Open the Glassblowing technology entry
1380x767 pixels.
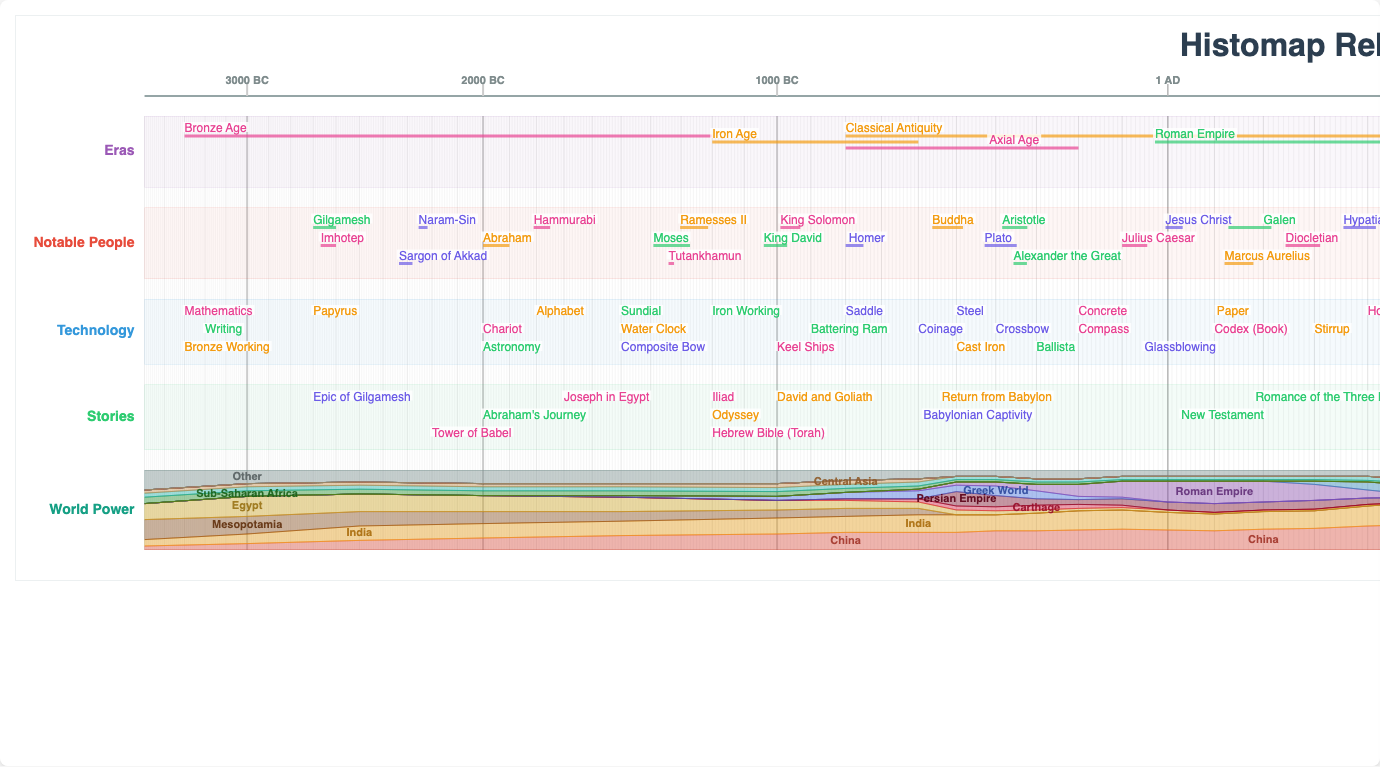point(1178,346)
